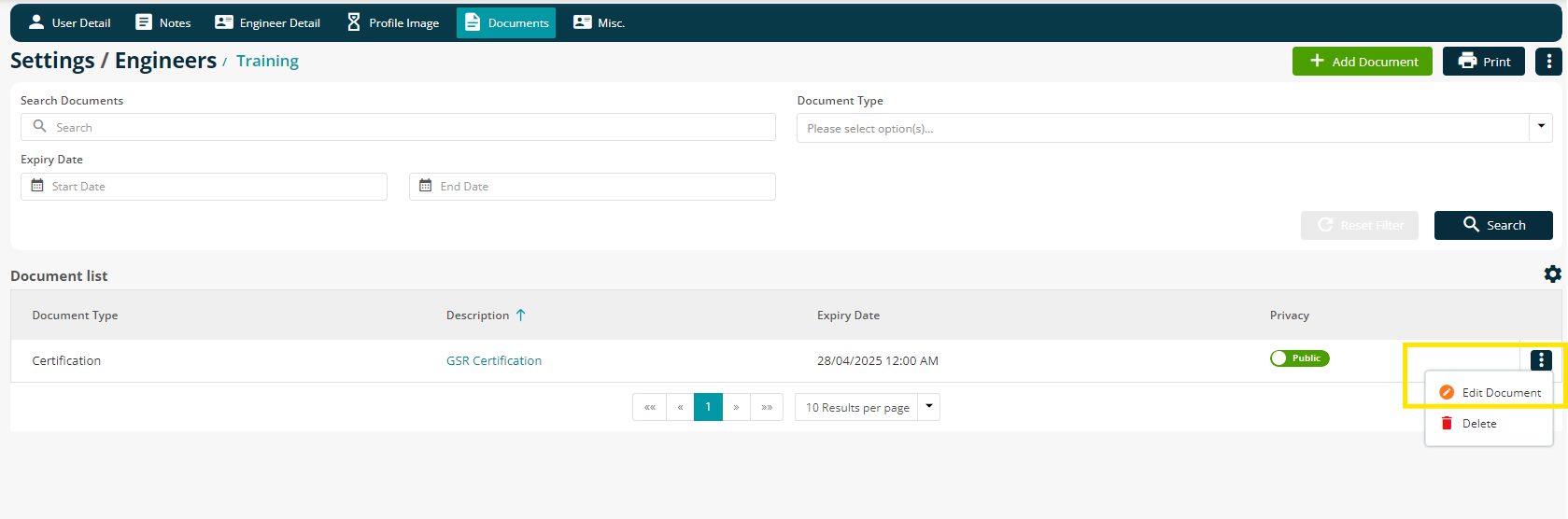
Task: Focus the Search Documents input field
Action: pyautogui.click(x=398, y=127)
